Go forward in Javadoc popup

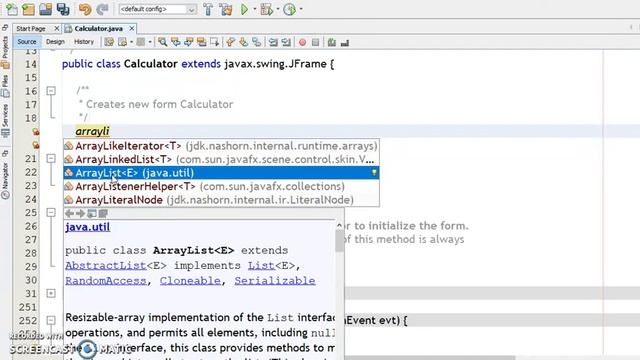click(80, 213)
